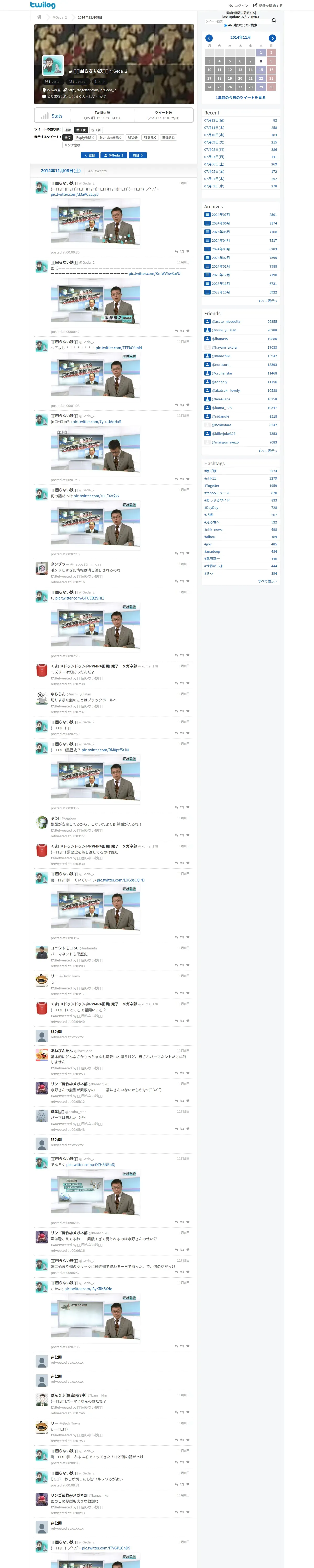
Task: Open archive list icon for 2024年06月
Action: click(x=207, y=223)
